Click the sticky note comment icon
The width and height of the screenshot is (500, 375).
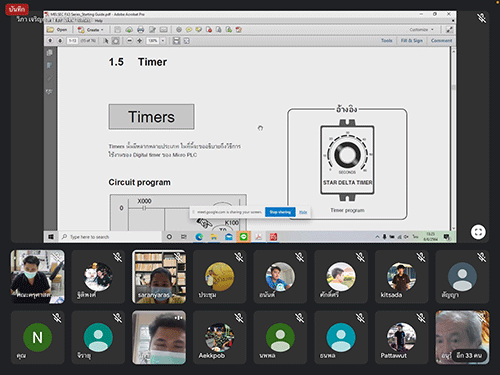tap(189, 30)
